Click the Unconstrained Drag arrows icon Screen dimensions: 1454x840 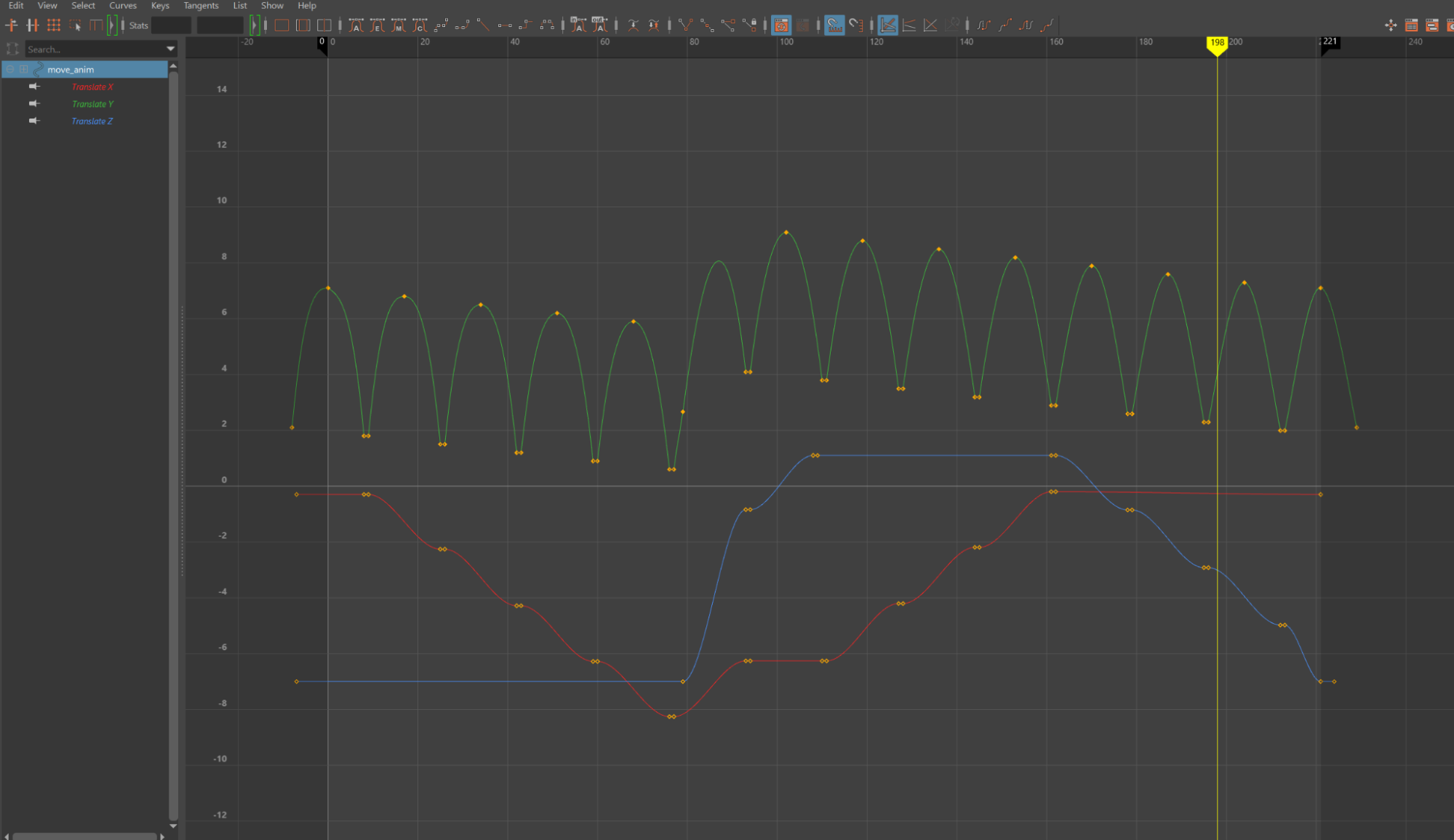point(1391,25)
